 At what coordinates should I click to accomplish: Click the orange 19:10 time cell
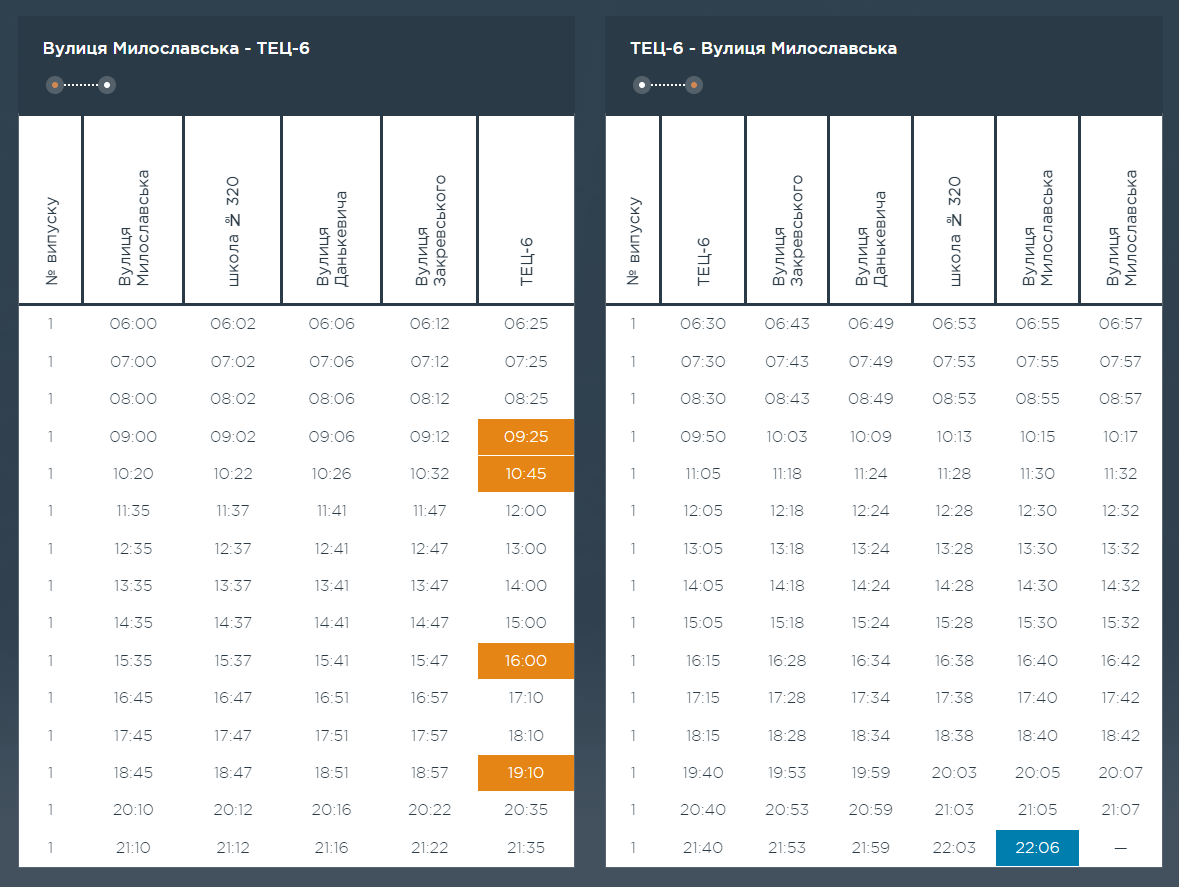click(x=526, y=773)
